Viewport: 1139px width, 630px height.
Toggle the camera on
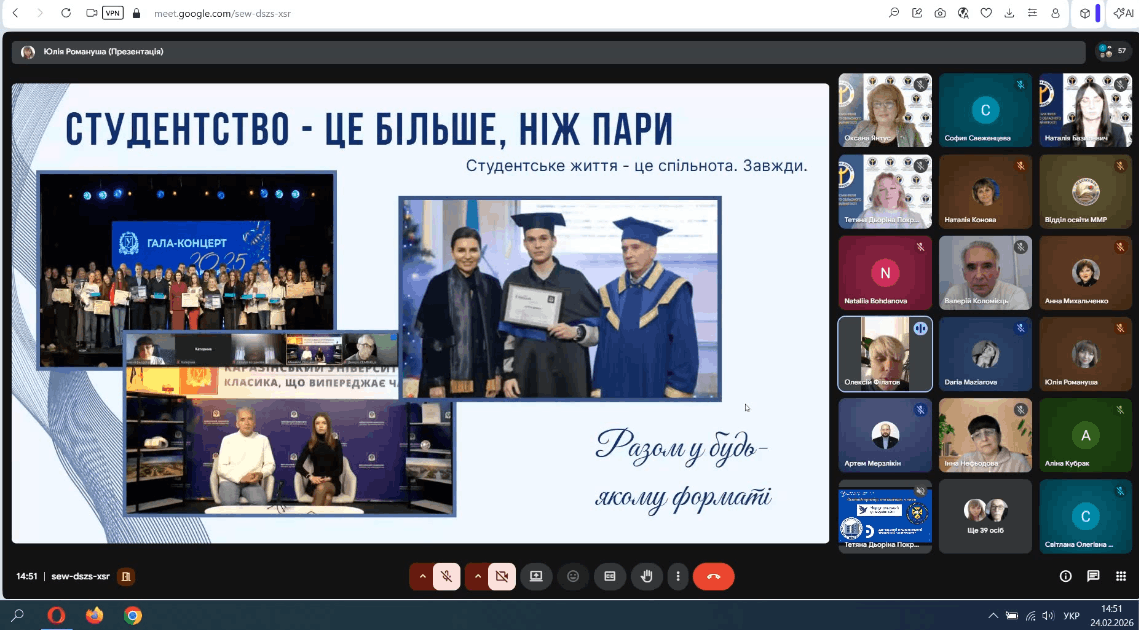(502, 576)
